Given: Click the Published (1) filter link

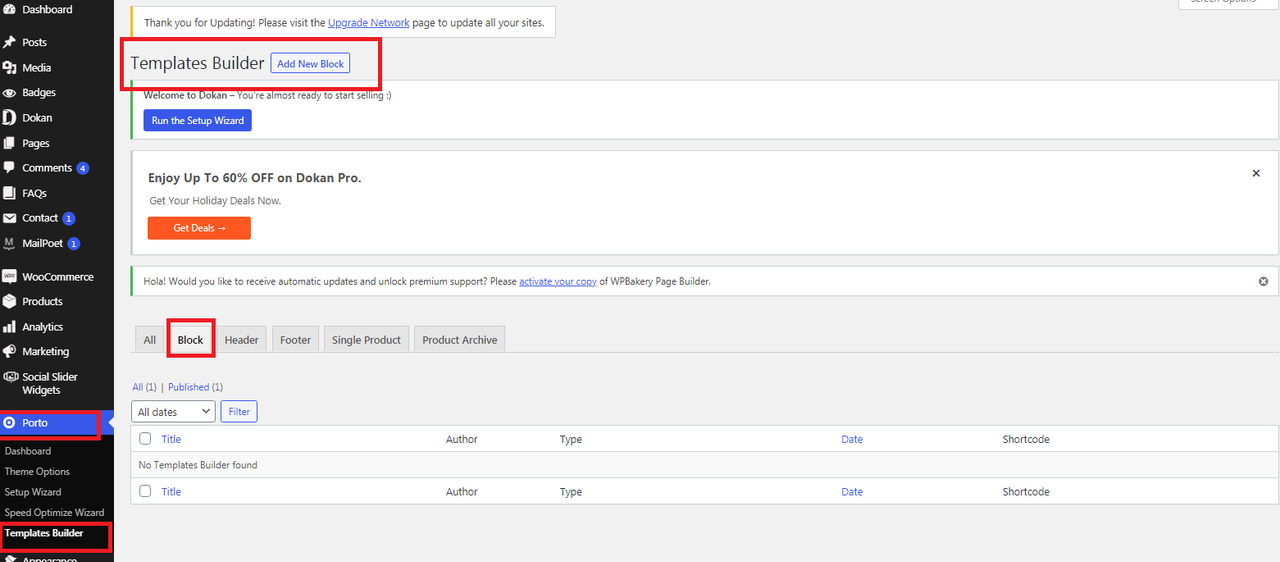Looking at the screenshot, I should 195,387.
